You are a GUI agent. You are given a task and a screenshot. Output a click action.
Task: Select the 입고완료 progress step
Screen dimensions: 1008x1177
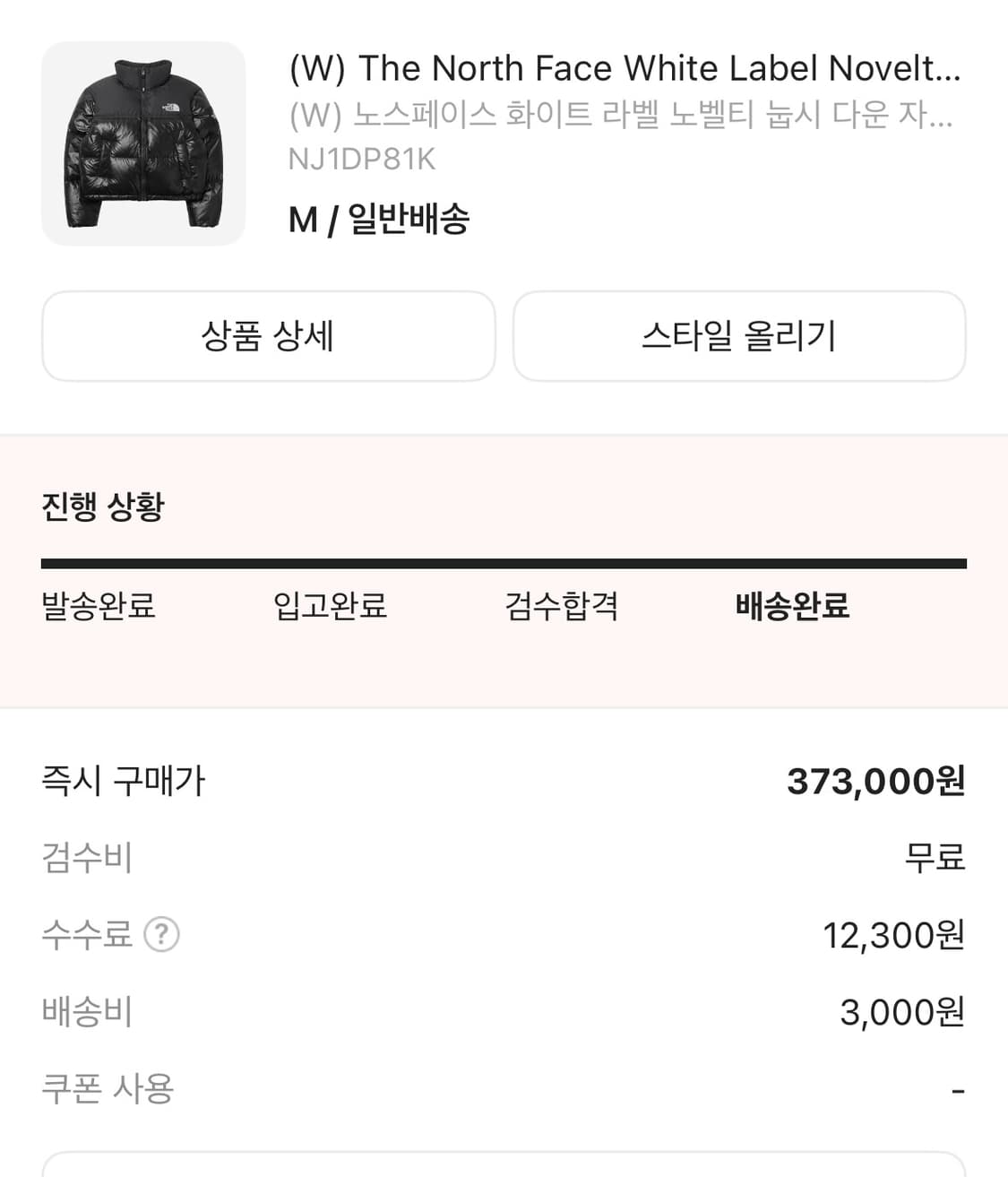(330, 606)
